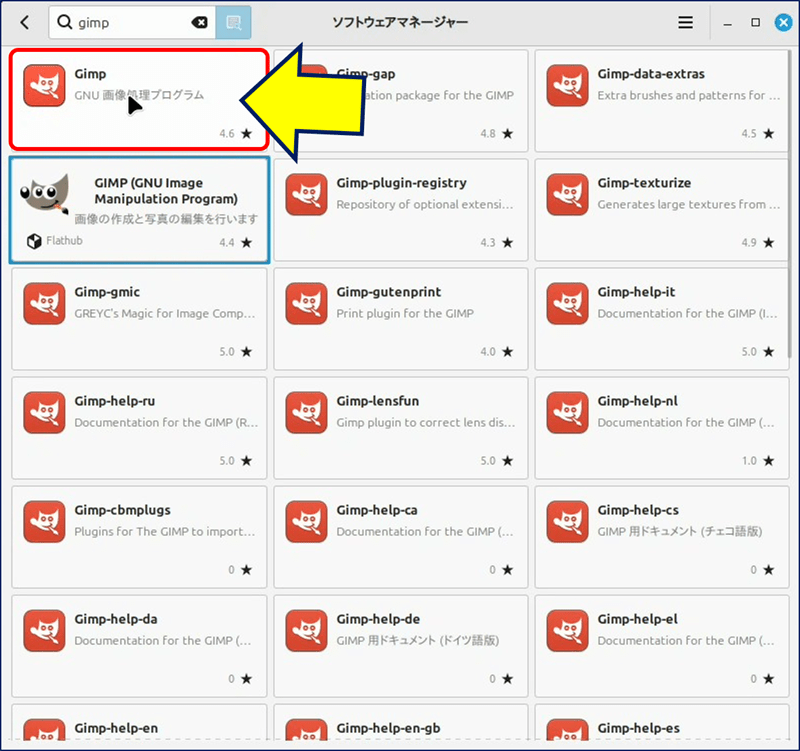800x751 pixels.
Task: Clear the gimp search text
Action: point(199,22)
